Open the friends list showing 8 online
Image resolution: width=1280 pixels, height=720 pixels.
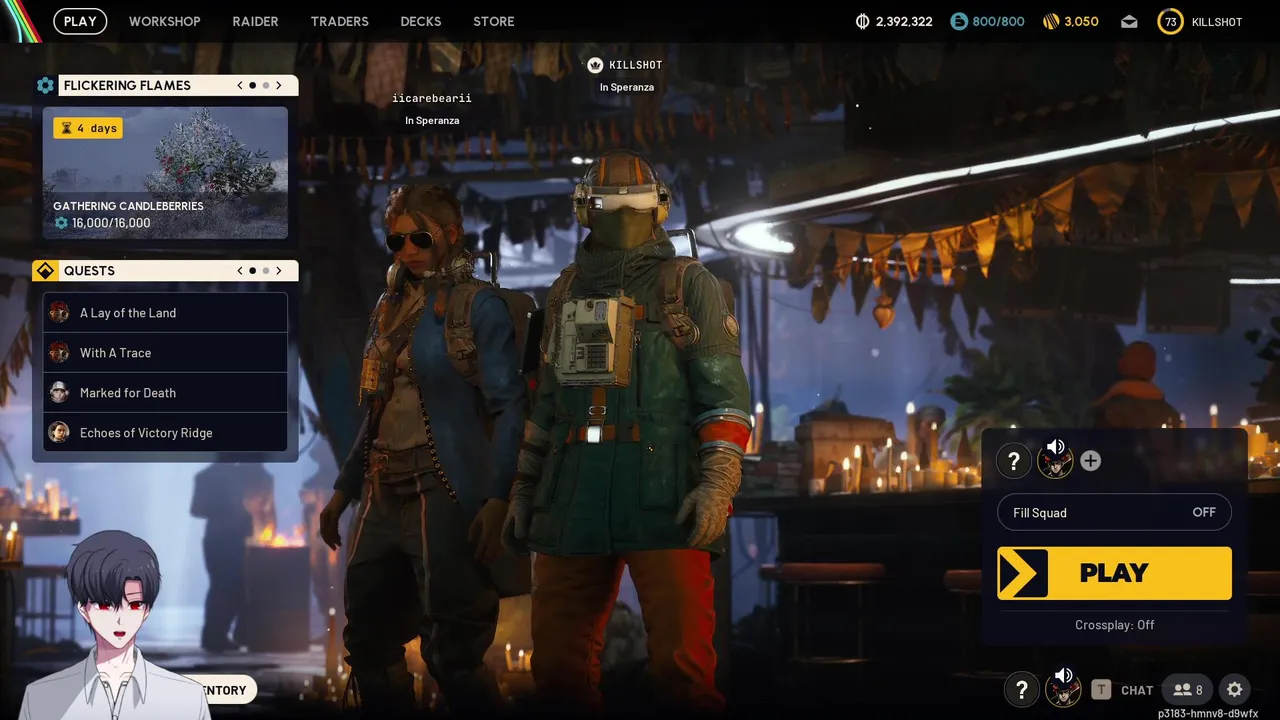(1188, 690)
